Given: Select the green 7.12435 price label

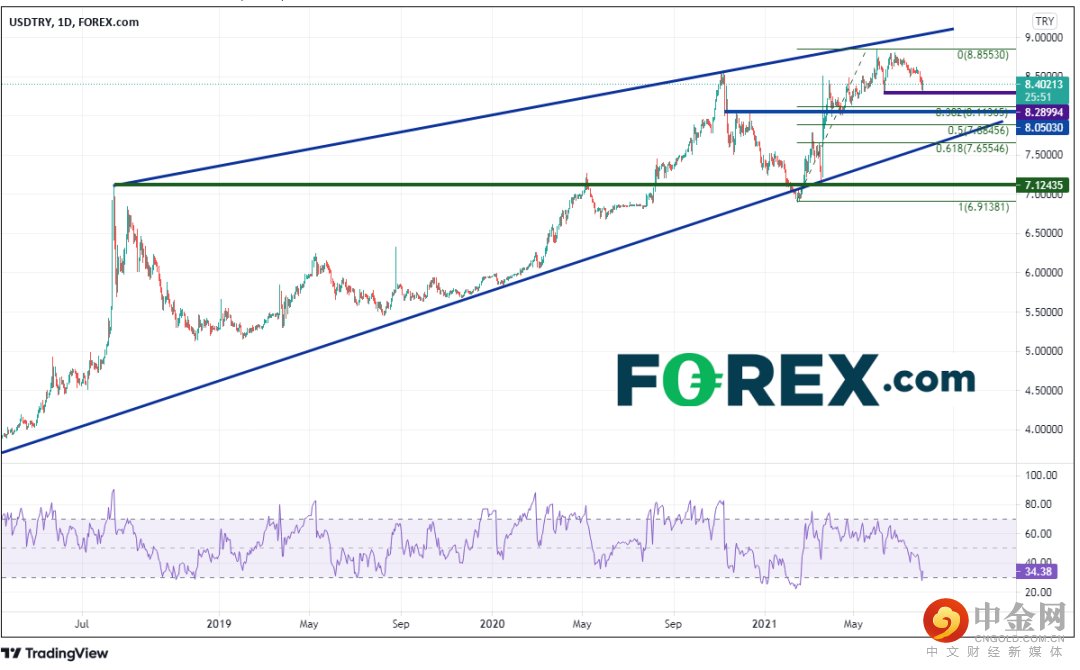Looking at the screenshot, I should coord(1043,185).
